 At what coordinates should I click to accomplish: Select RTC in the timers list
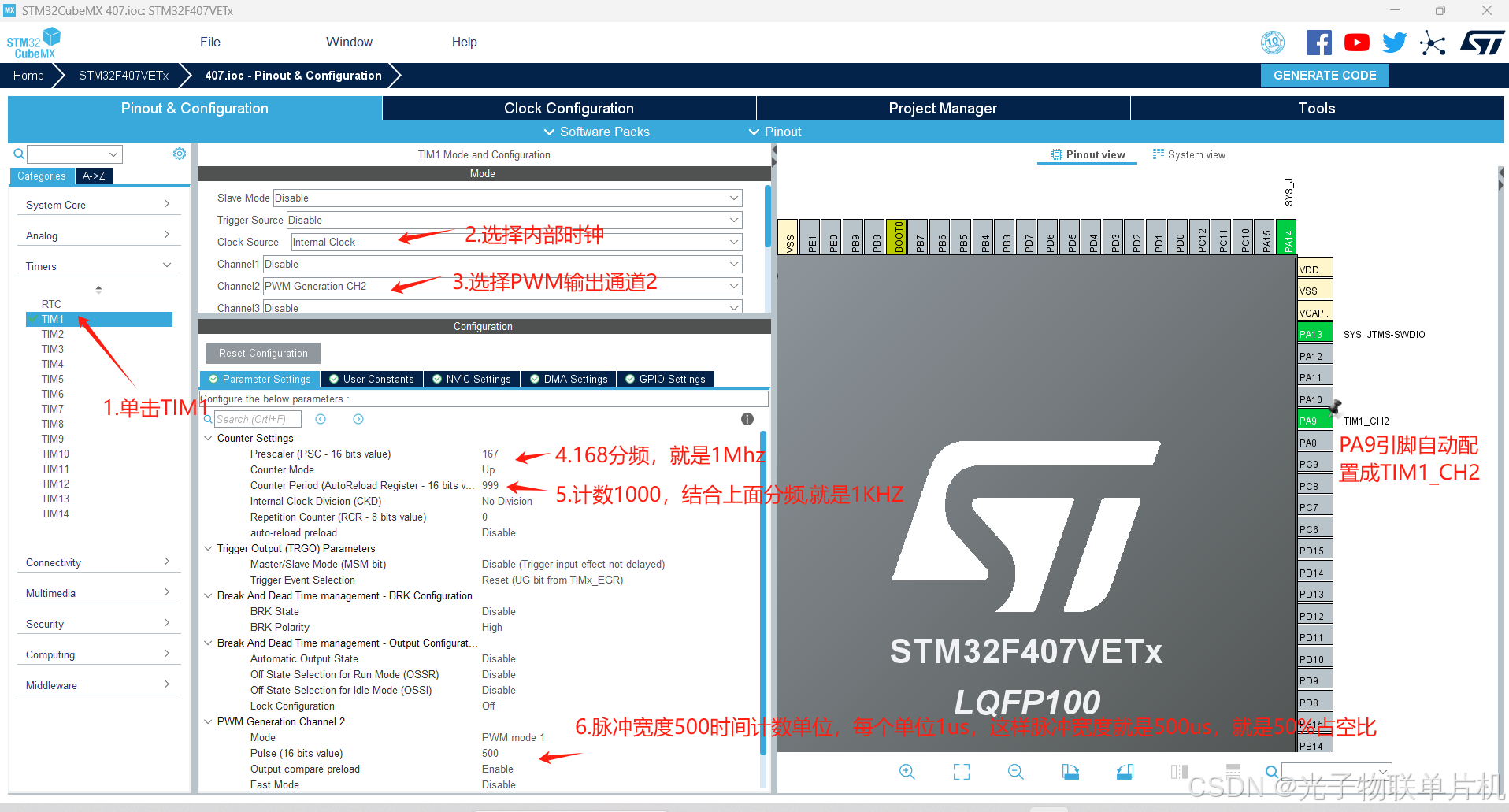(51, 304)
